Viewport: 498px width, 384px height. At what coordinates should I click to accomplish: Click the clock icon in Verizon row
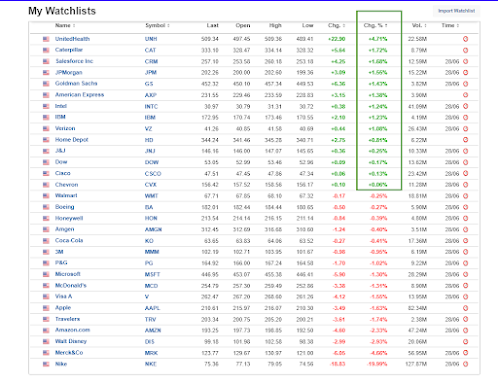click(466, 129)
